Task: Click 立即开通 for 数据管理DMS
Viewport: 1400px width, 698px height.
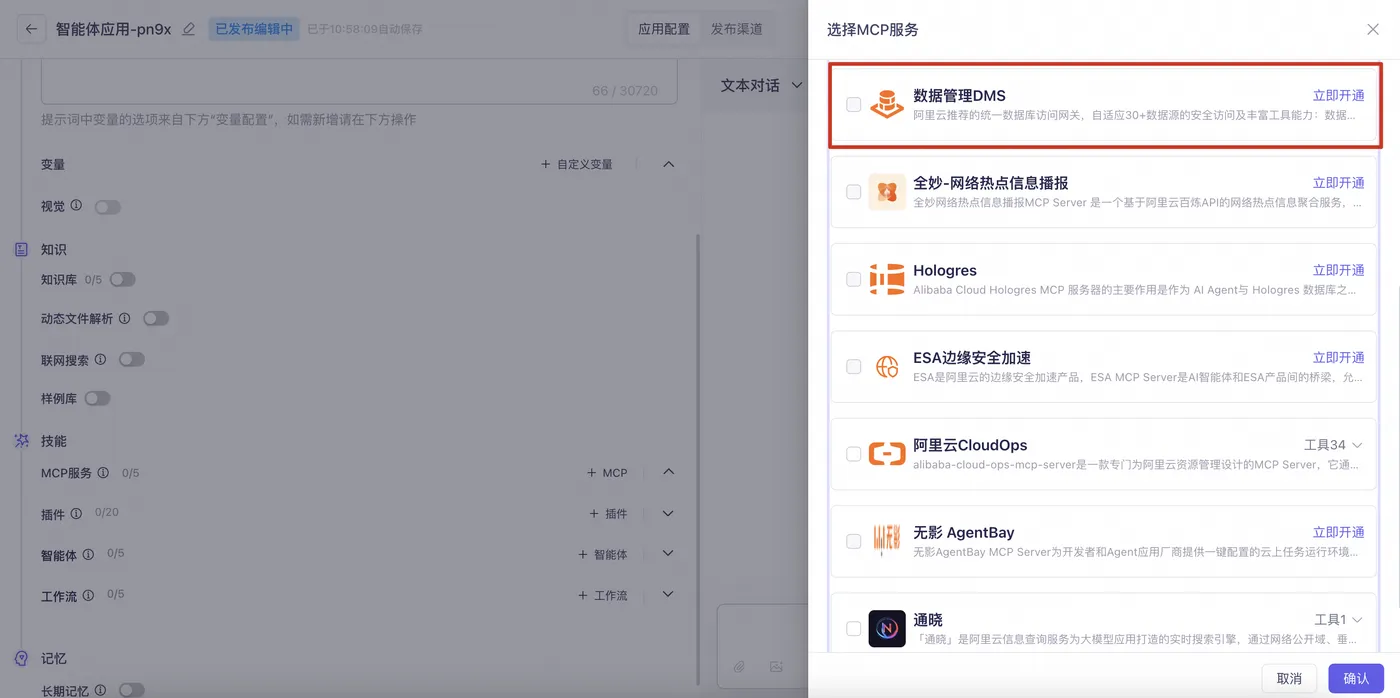Action: tap(1338, 96)
